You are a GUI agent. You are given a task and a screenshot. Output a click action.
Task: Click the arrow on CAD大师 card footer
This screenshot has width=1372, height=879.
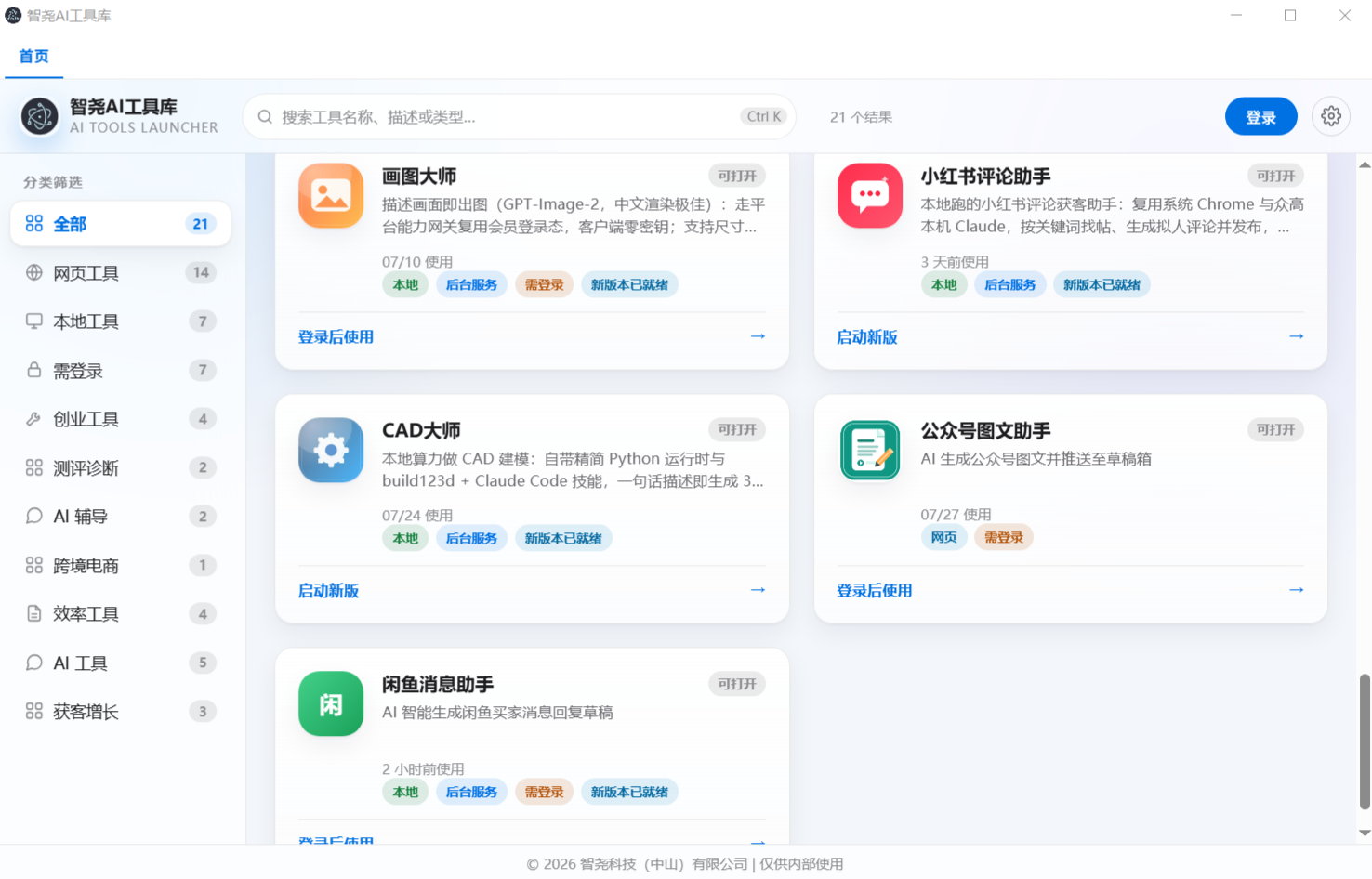tap(758, 590)
